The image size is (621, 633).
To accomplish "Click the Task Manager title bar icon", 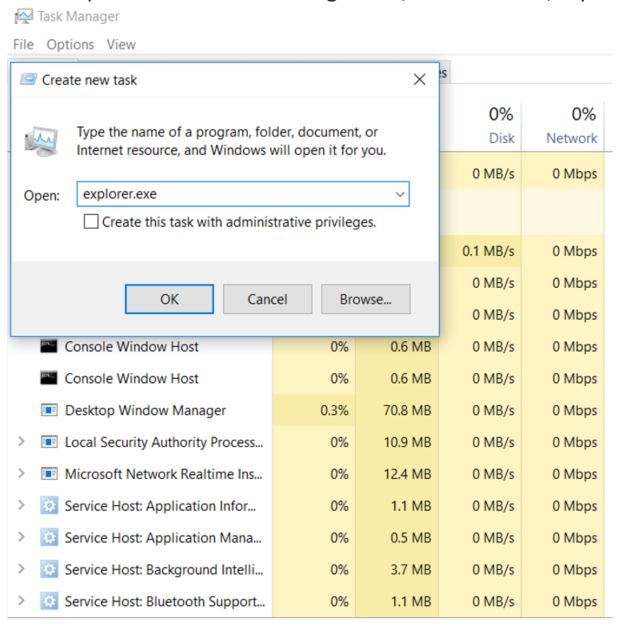I will [x=16, y=16].
